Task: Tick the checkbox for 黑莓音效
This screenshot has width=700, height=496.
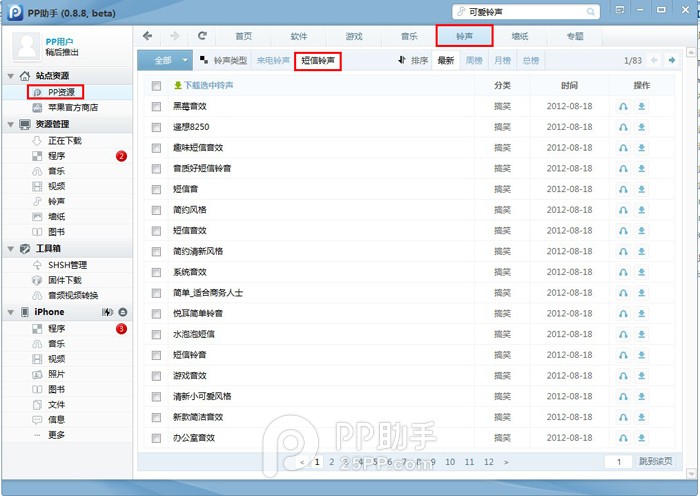Action: [156, 107]
